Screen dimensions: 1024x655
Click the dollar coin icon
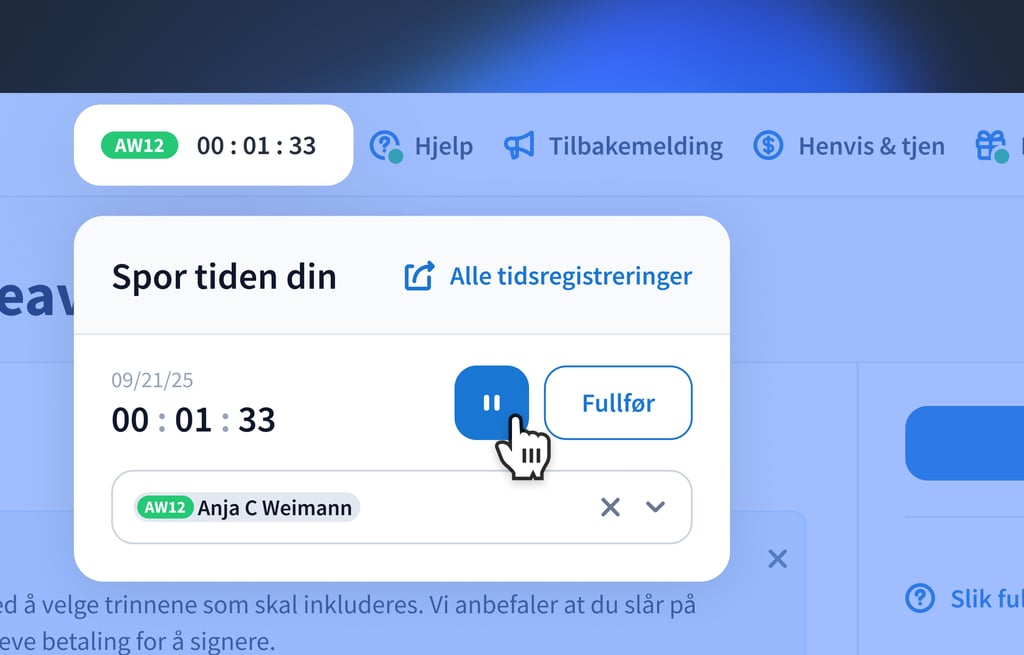[x=768, y=145]
